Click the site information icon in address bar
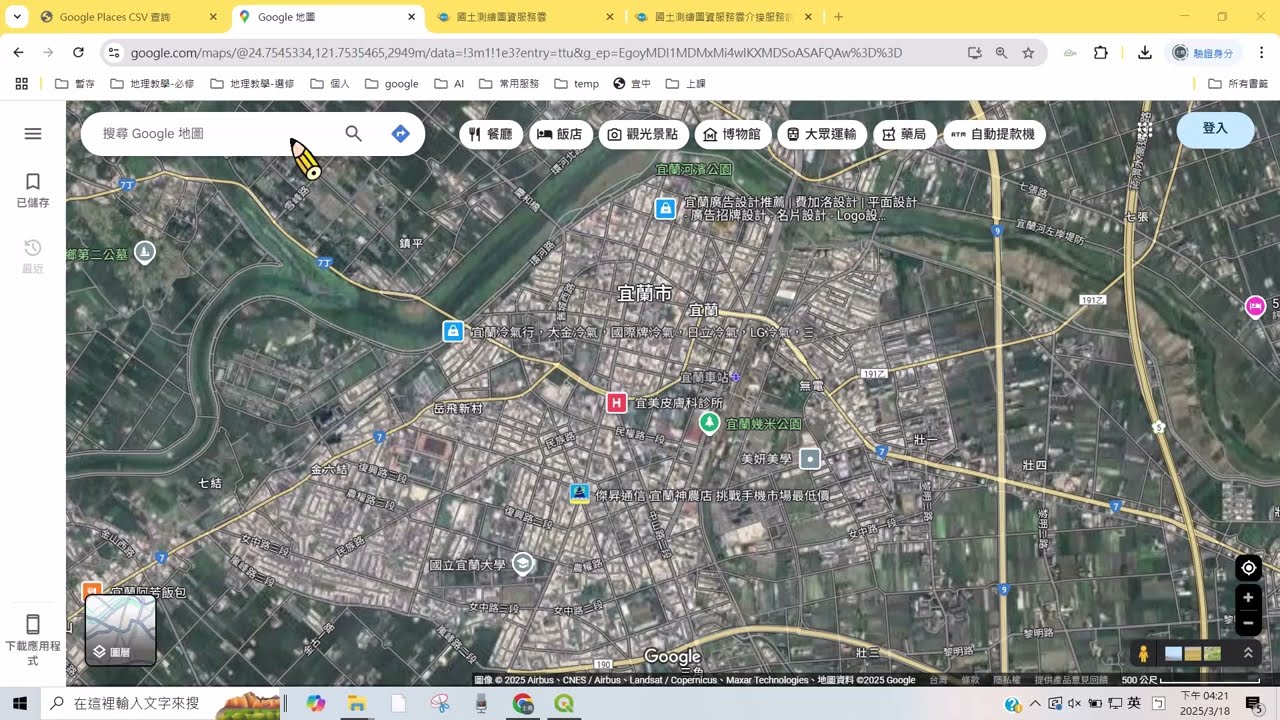The height and width of the screenshot is (720, 1280). pos(113,52)
